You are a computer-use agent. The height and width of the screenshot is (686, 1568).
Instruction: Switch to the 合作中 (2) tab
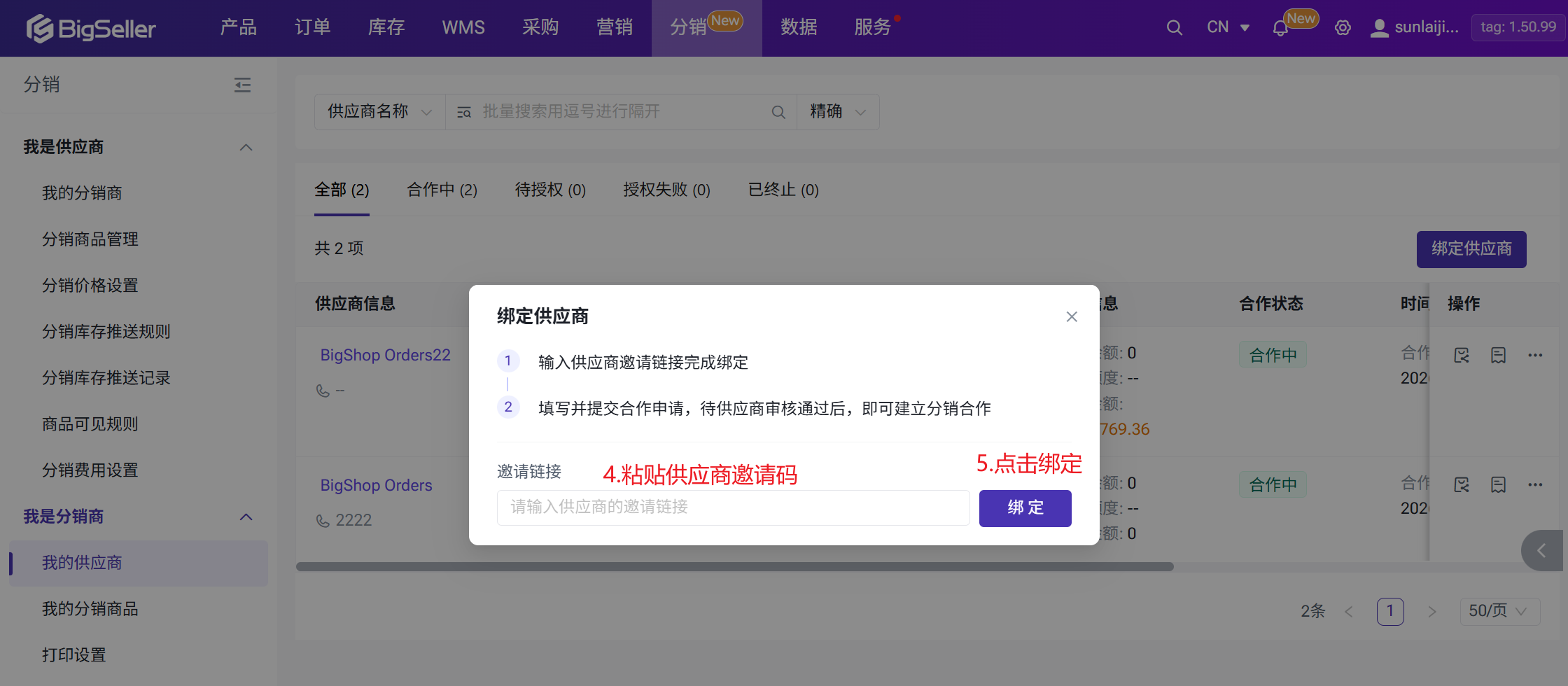click(442, 190)
